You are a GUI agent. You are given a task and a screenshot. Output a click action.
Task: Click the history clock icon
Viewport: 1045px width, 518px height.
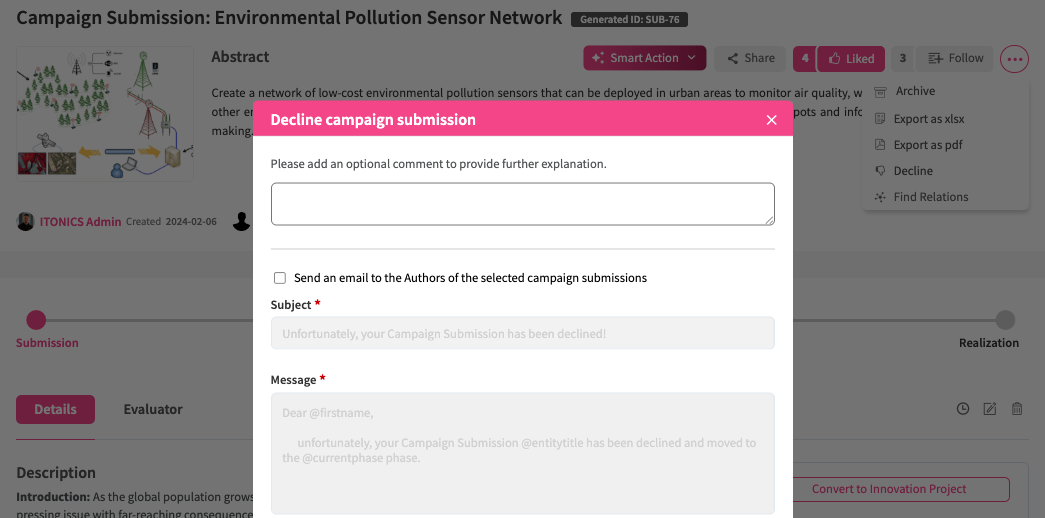(x=963, y=408)
